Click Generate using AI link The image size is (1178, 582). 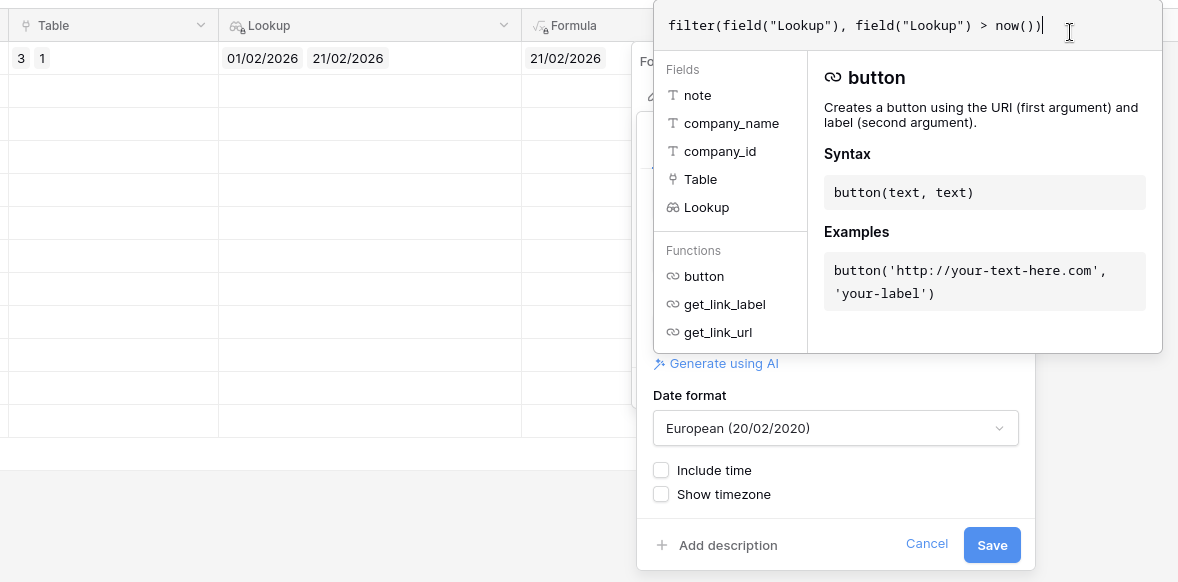(723, 364)
